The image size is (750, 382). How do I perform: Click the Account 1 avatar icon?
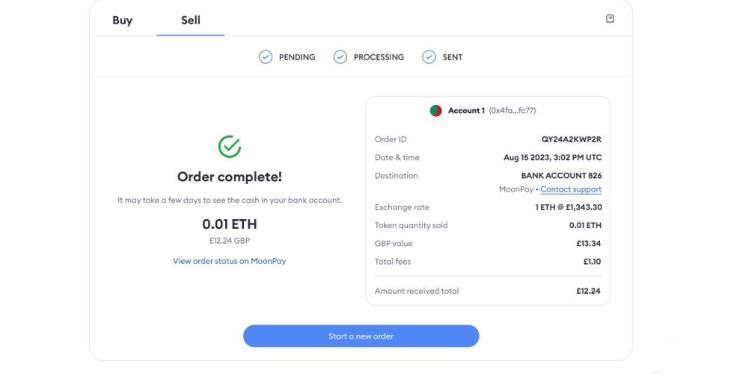[436, 110]
